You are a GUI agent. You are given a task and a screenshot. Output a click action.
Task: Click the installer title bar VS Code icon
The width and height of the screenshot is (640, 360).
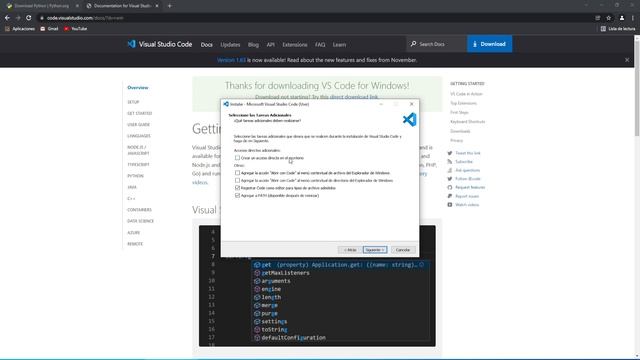[226, 104]
